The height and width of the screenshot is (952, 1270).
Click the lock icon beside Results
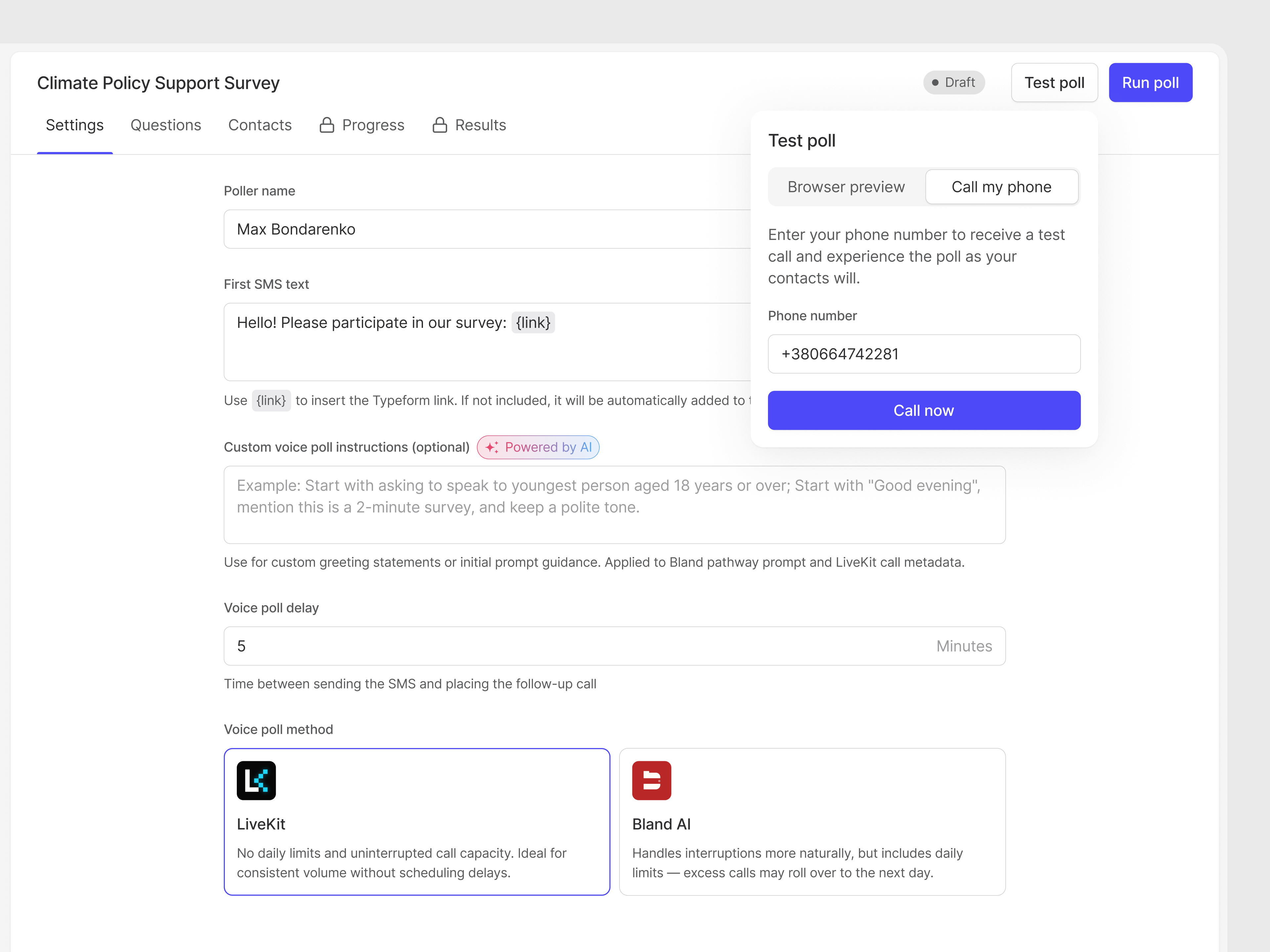point(440,125)
